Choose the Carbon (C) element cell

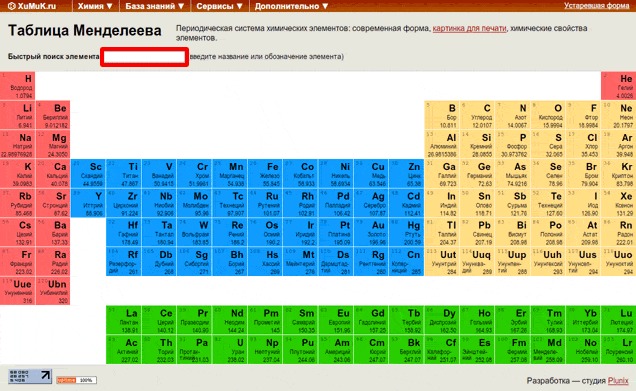click(x=477, y=115)
